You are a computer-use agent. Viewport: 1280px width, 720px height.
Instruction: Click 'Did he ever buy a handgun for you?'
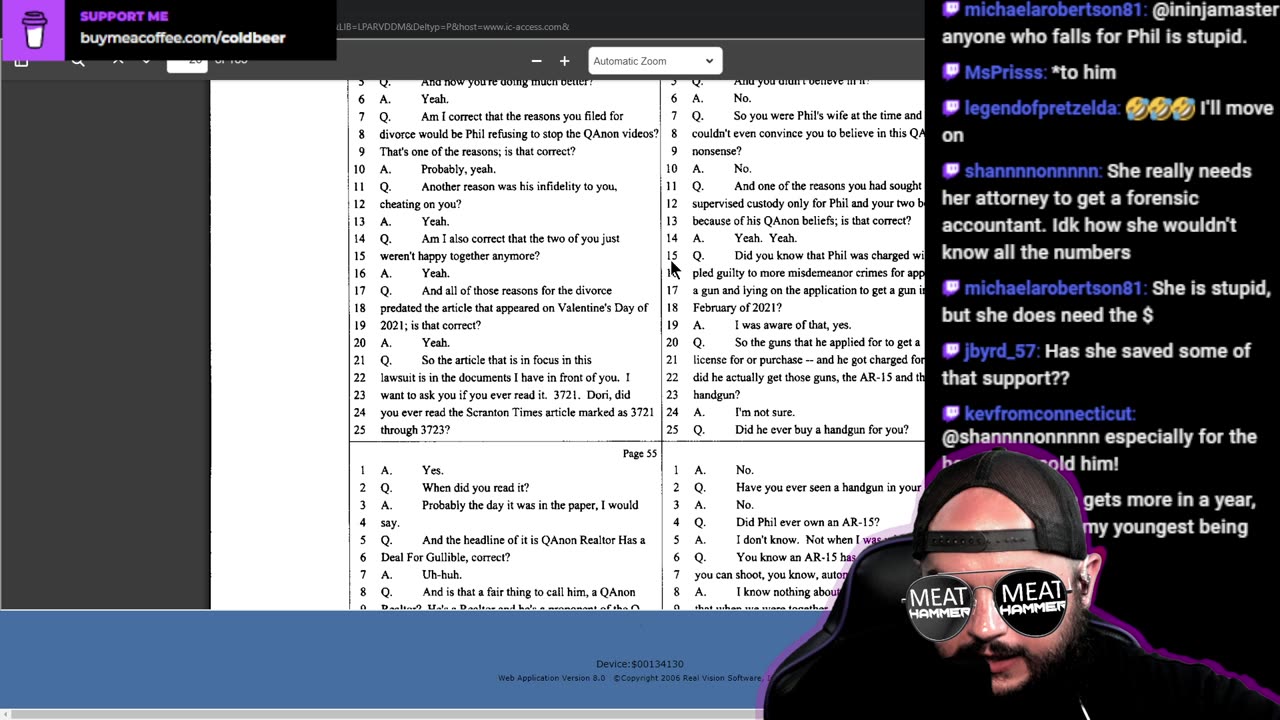822,430
